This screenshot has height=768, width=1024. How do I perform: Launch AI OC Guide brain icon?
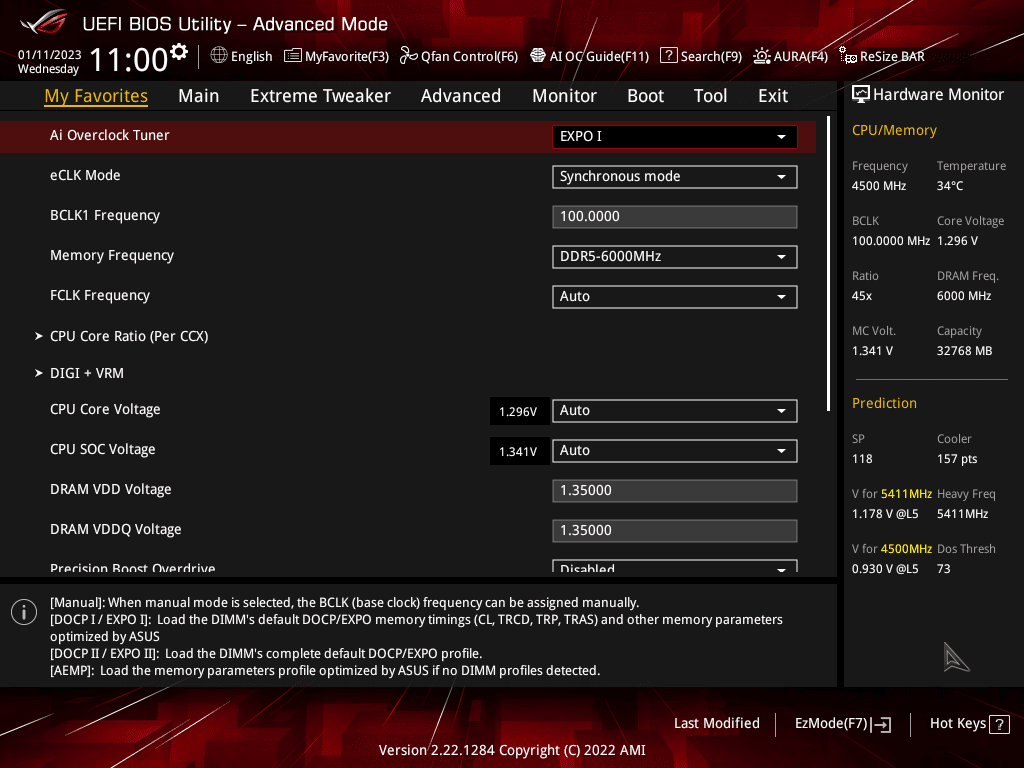coord(537,56)
